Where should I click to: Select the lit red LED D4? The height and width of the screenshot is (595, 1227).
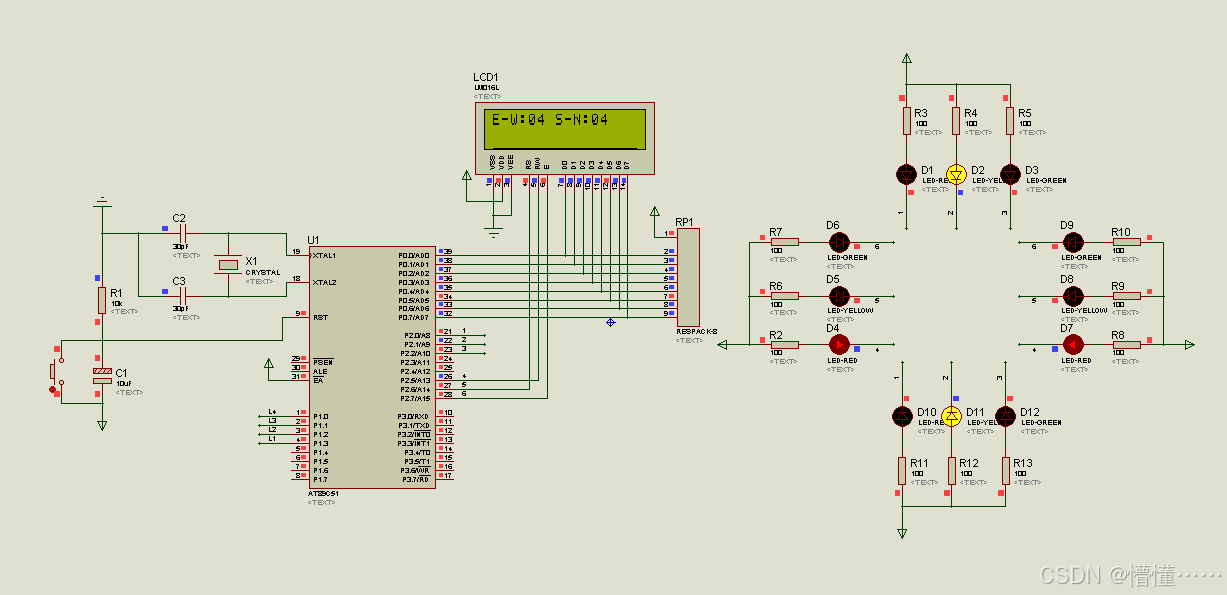839,344
